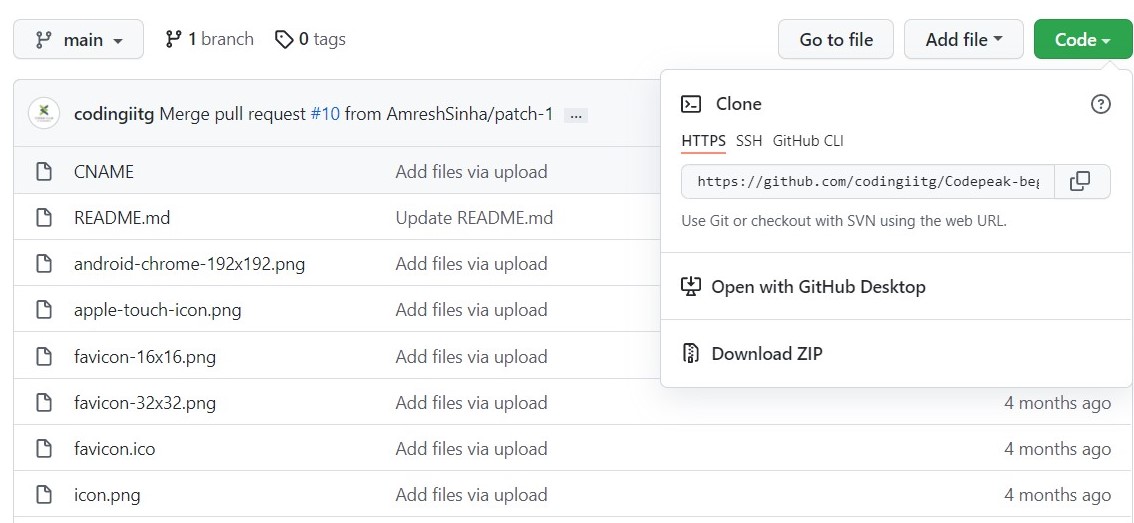
Task: Open the main branch dropdown
Action: point(78,40)
